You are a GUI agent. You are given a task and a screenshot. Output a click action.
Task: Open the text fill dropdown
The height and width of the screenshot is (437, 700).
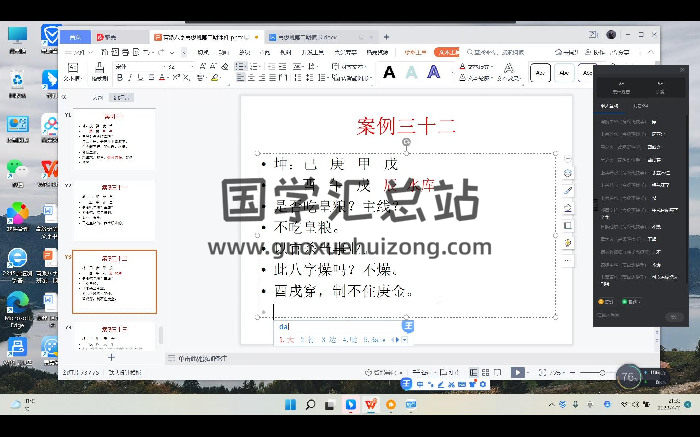(477, 67)
